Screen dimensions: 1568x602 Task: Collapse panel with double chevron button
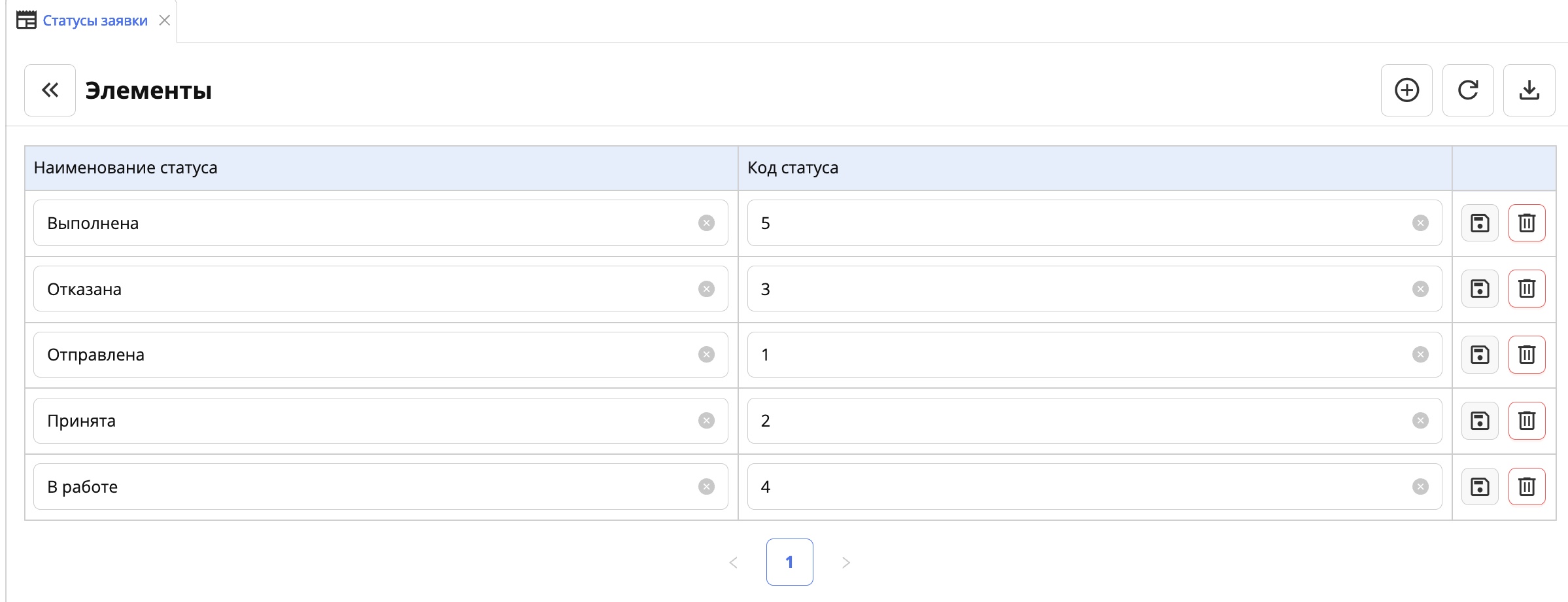(50, 90)
